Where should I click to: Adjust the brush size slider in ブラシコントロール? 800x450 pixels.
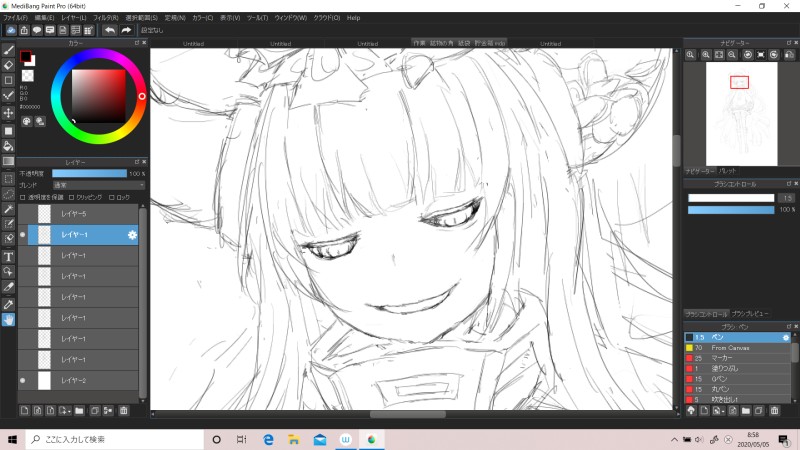click(731, 198)
